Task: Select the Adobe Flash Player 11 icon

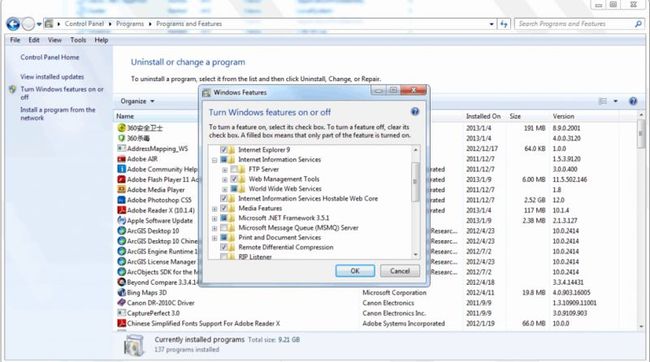Action: (121, 180)
